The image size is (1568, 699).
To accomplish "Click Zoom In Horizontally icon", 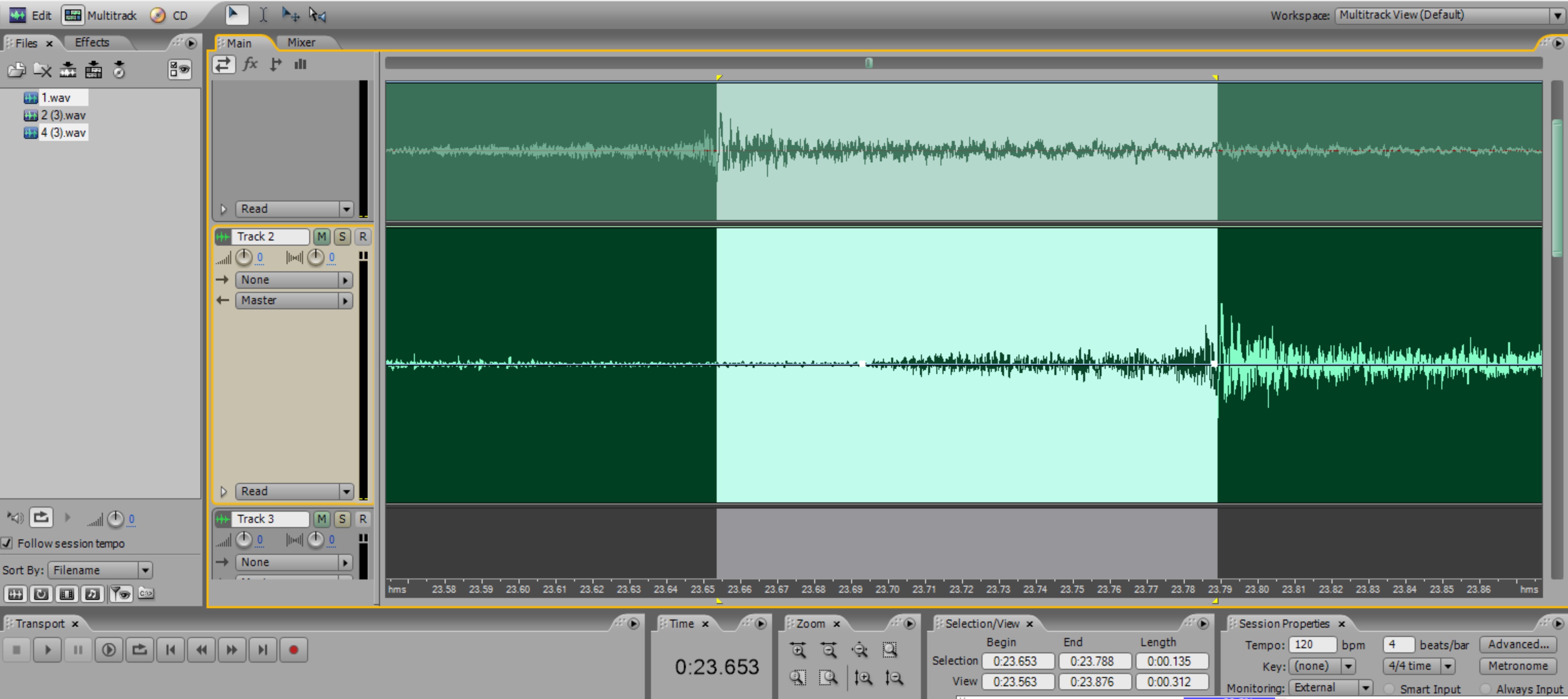I will point(798,650).
